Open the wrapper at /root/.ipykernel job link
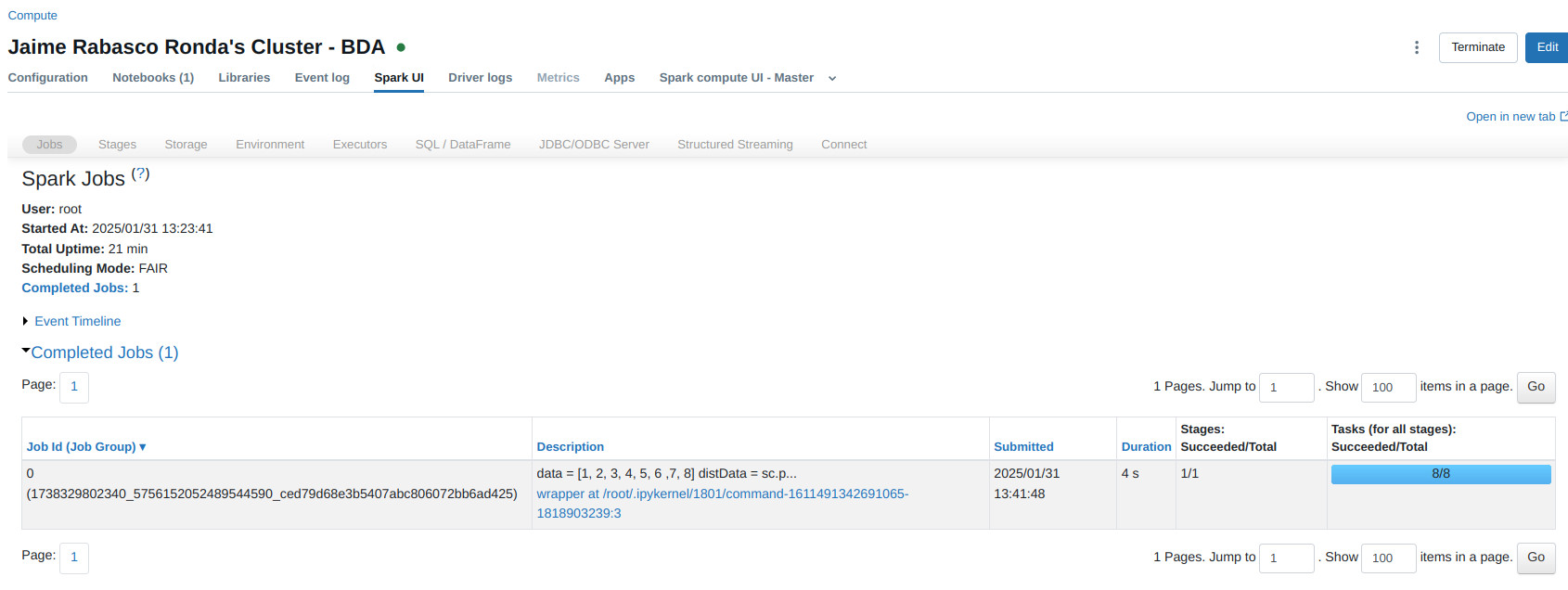The image size is (1568, 590). [722, 504]
